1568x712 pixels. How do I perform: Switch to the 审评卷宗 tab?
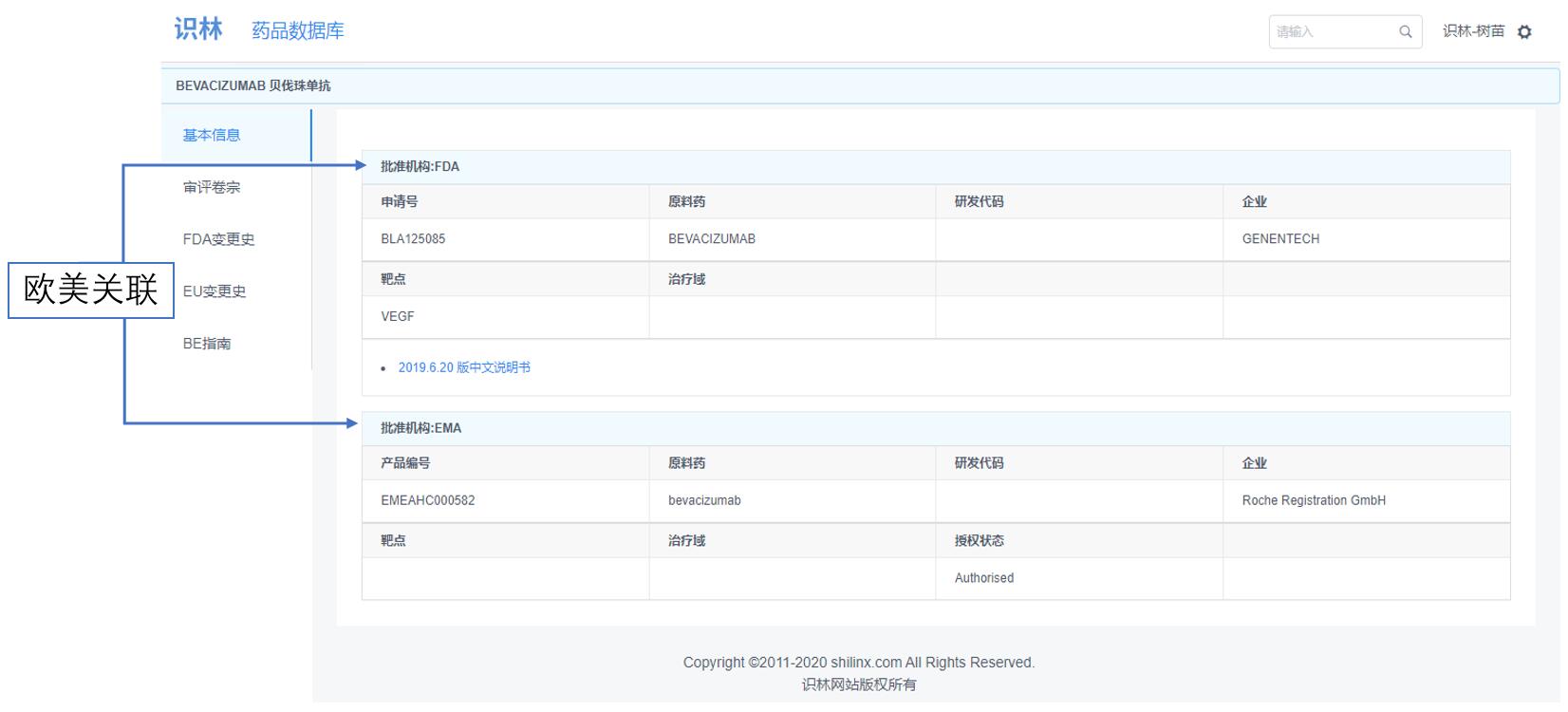point(212,188)
